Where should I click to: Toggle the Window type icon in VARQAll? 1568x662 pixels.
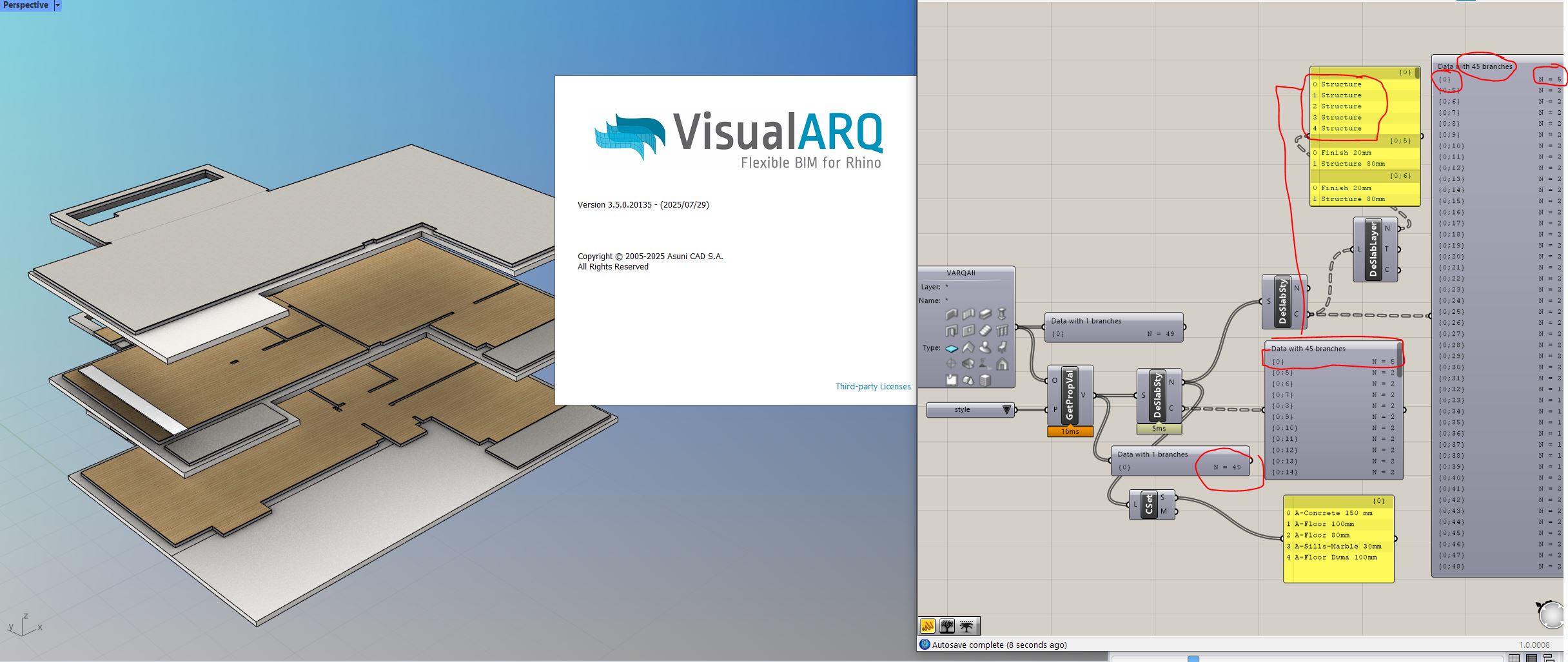tap(968, 331)
